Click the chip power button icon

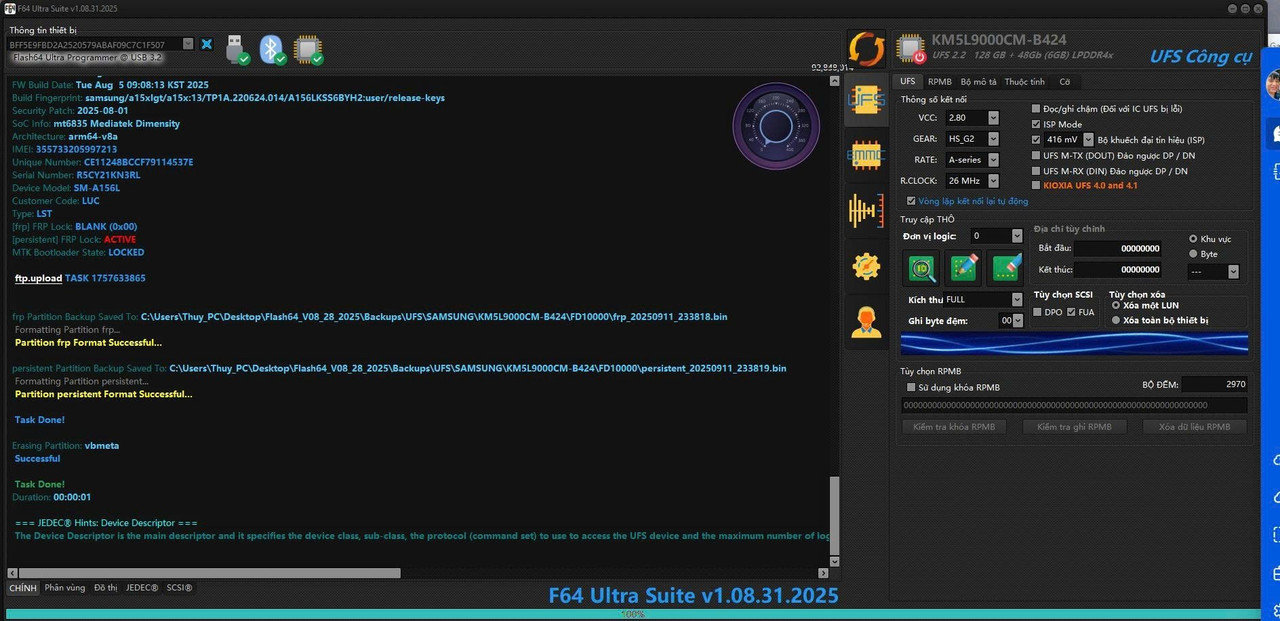tap(911, 49)
